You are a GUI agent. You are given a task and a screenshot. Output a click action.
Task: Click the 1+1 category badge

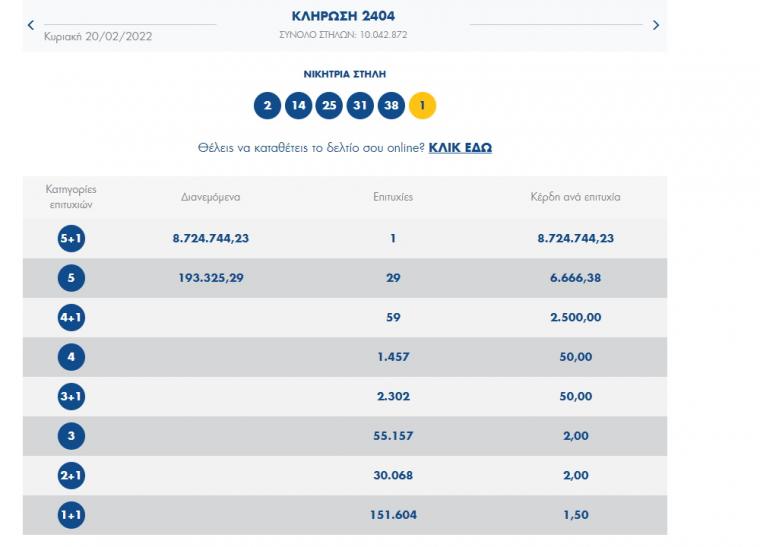pos(71,515)
